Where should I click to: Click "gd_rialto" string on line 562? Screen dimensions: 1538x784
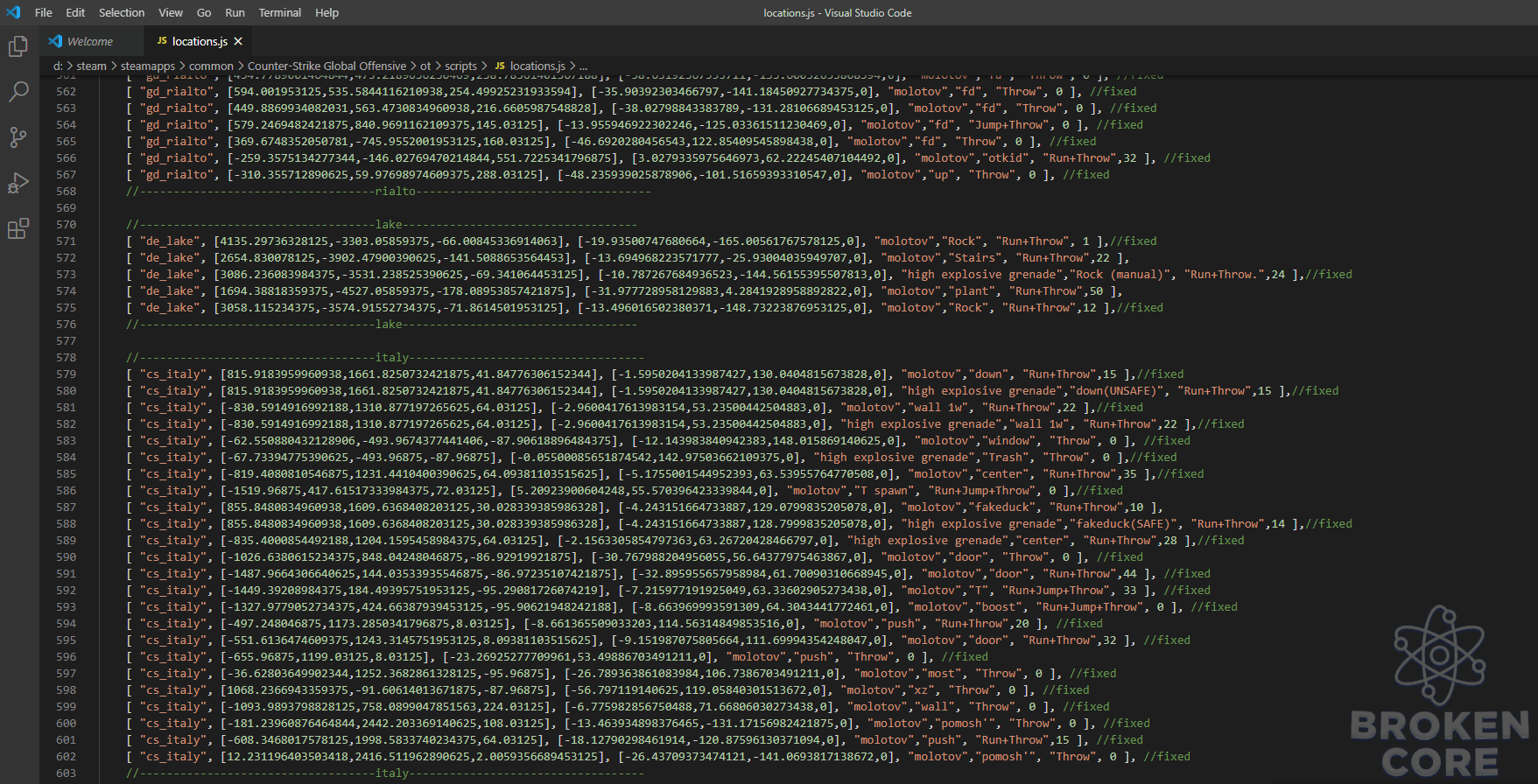coord(177,92)
